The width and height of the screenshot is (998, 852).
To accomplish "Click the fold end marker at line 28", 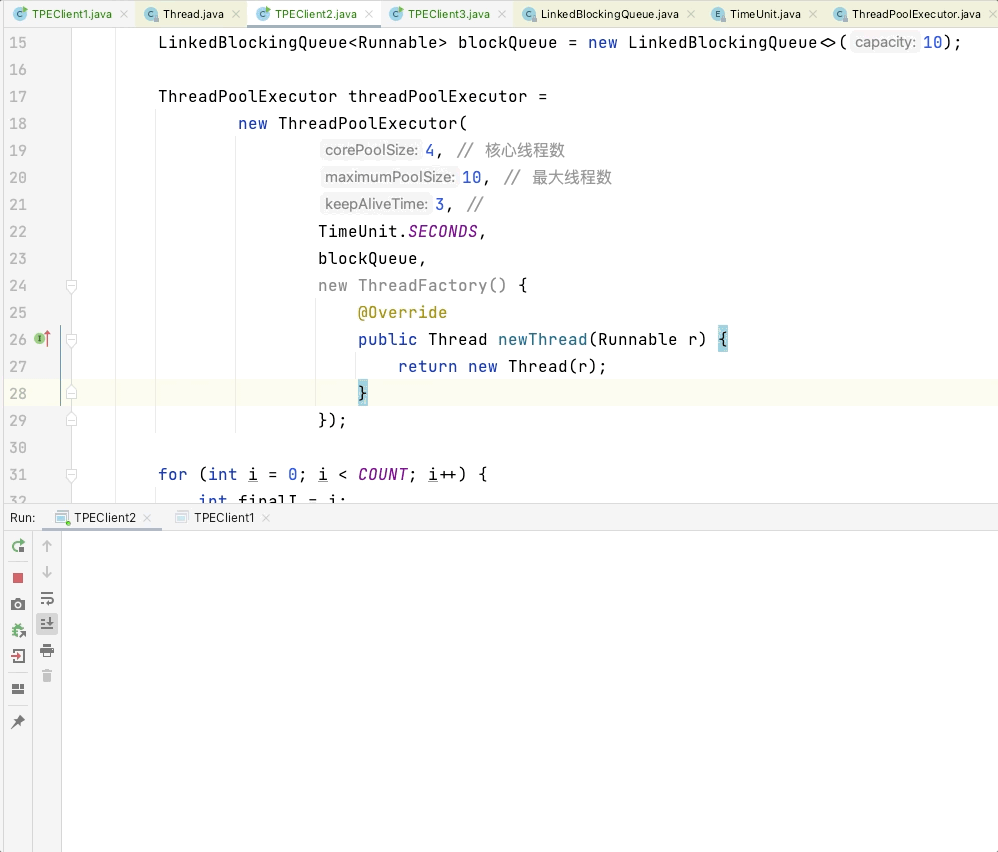I will (x=71, y=393).
